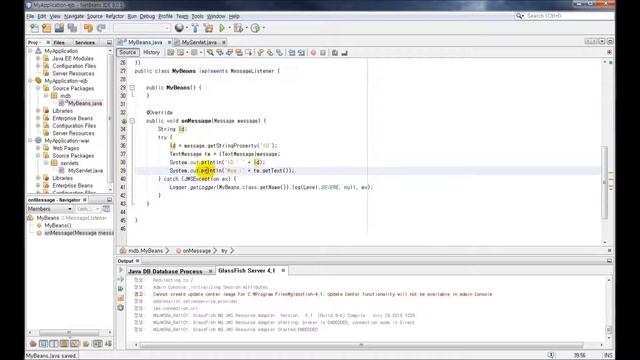Toggle Show Non-Public Members filter in Navigator
640x360 pixels.
(64, 344)
